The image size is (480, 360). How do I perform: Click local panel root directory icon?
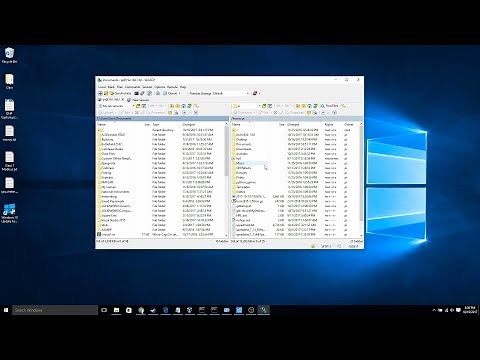177,106
